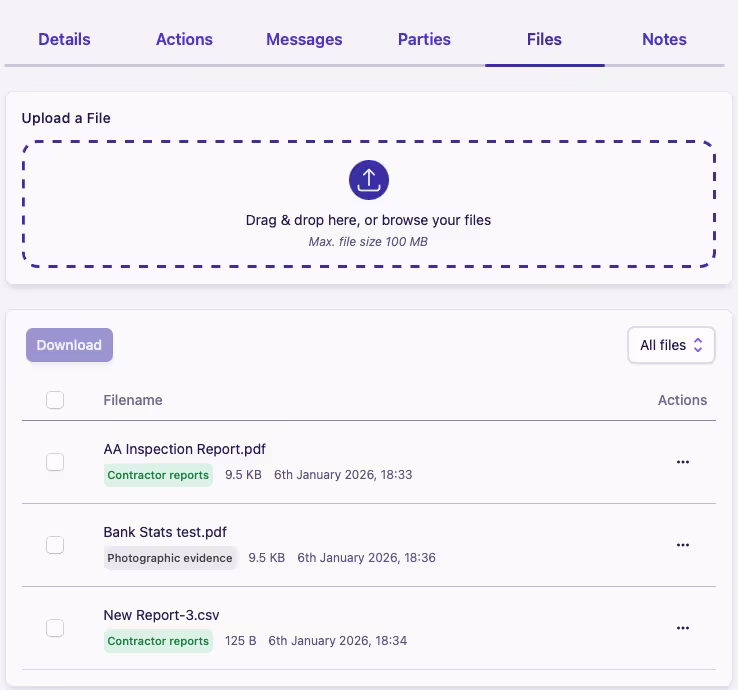Click the AA Inspection Report.pdf filename

click(184, 449)
